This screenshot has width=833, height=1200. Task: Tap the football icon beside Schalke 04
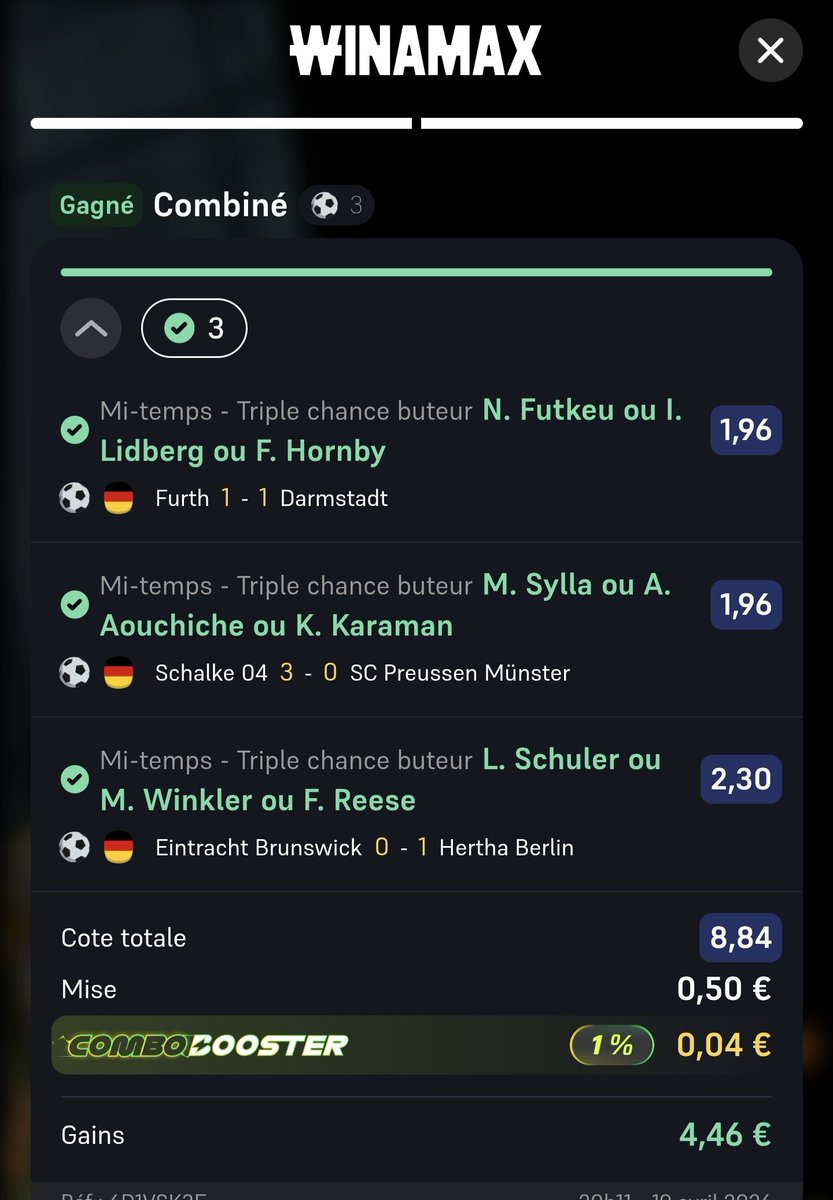(74, 673)
